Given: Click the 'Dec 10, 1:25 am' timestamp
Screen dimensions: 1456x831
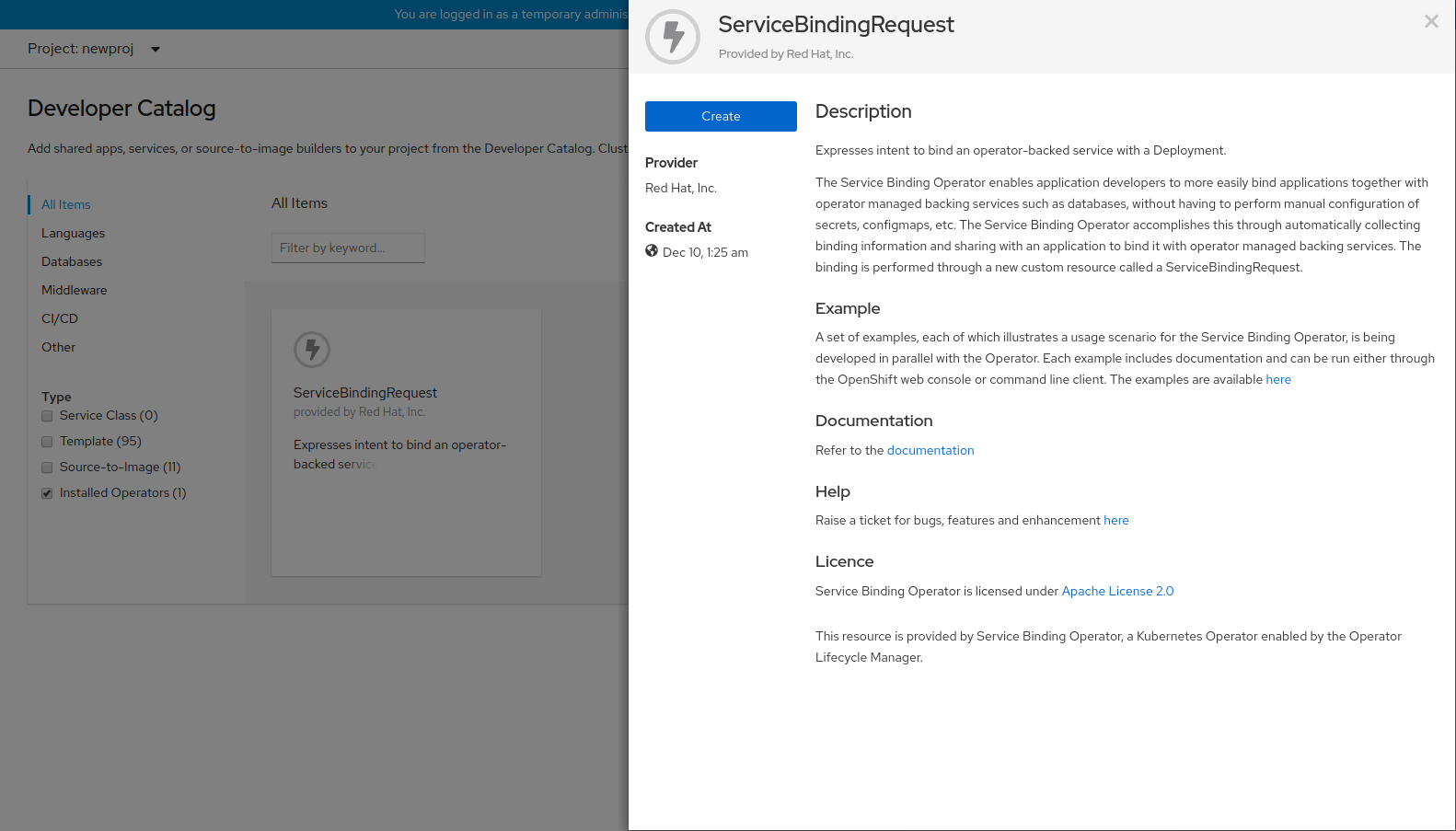Looking at the screenshot, I should pyautogui.click(x=705, y=252).
